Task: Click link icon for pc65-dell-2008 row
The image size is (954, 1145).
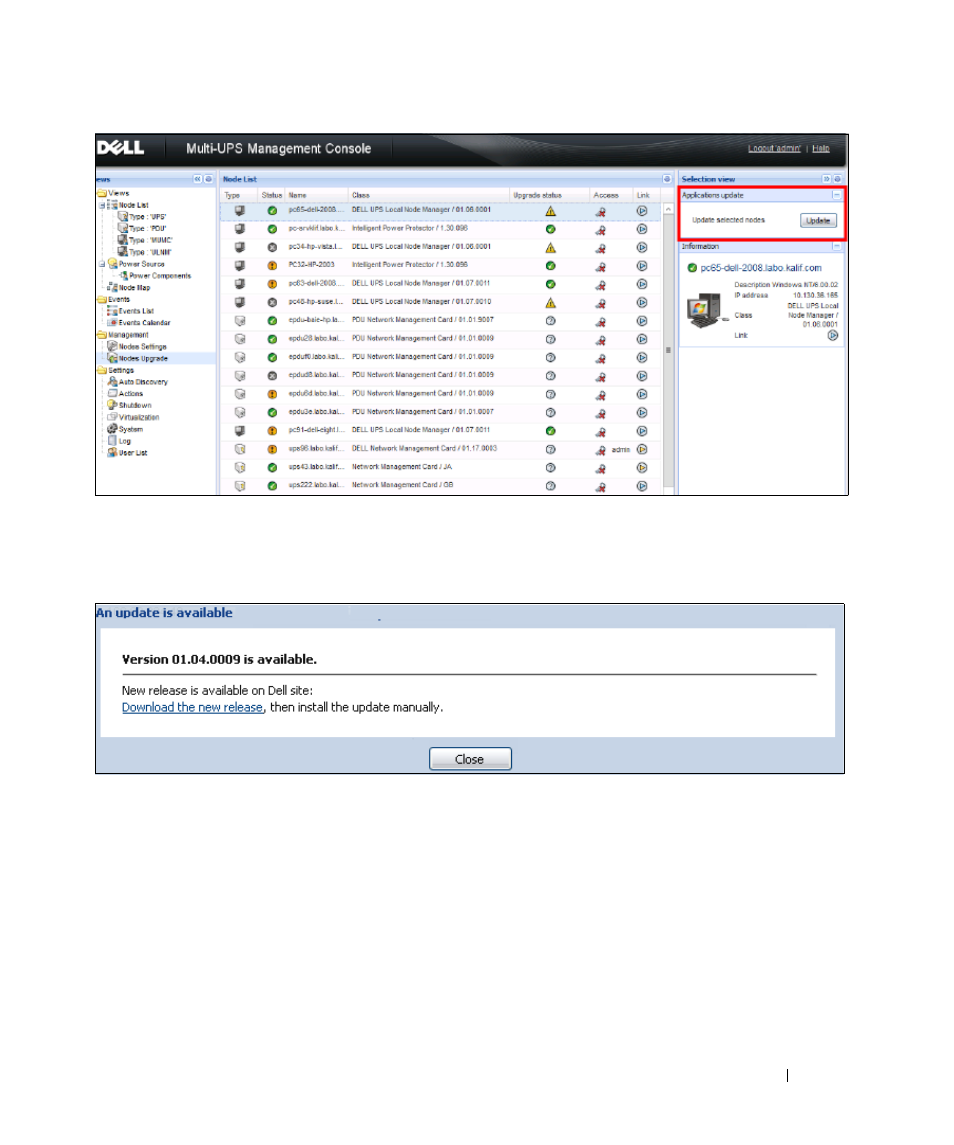Action: [642, 210]
